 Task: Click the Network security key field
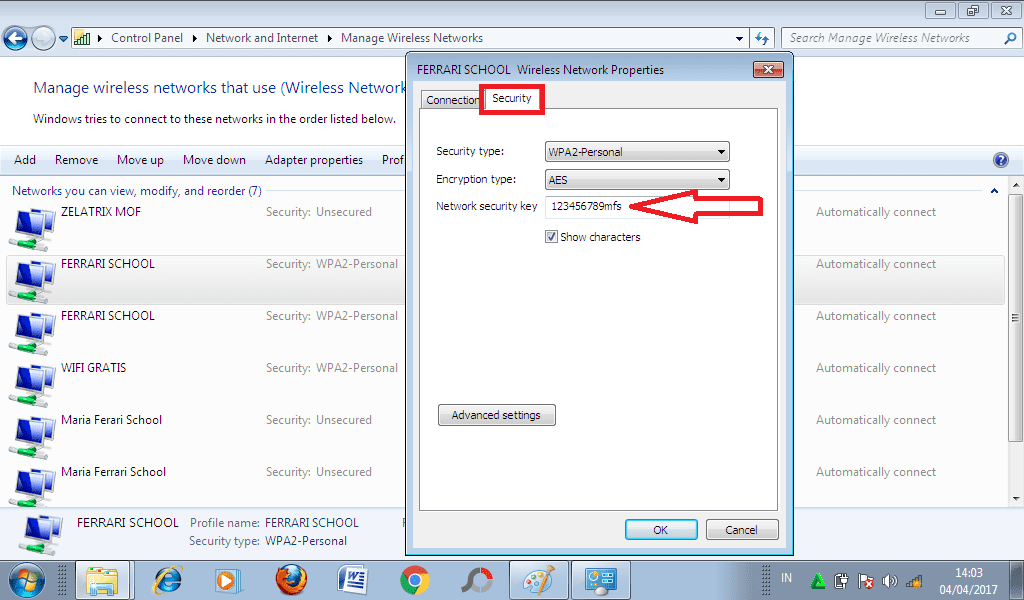click(x=637, y=206)
